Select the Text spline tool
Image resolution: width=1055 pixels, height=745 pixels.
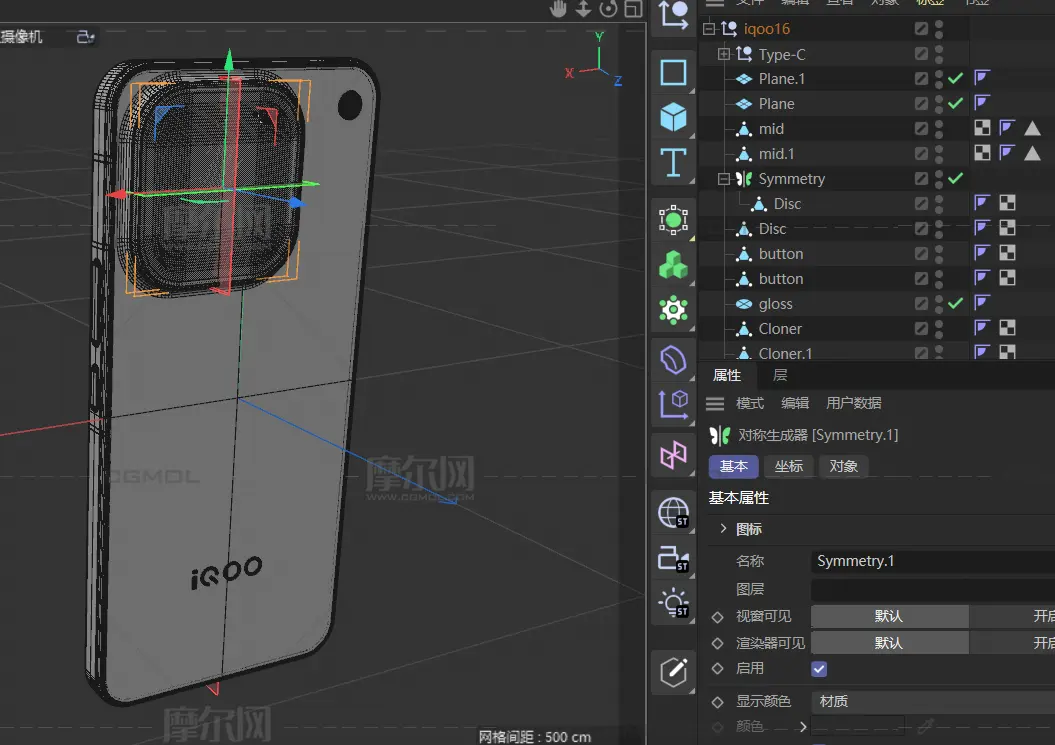point(673,162)
